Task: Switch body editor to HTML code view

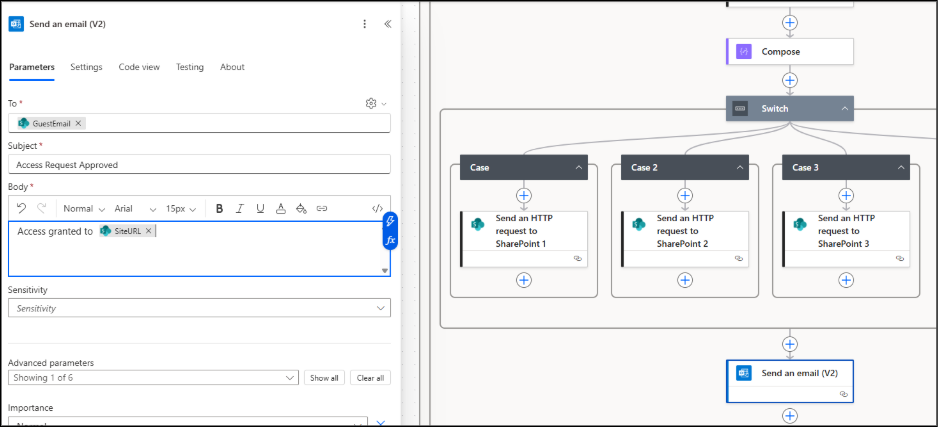Action: 377,208
